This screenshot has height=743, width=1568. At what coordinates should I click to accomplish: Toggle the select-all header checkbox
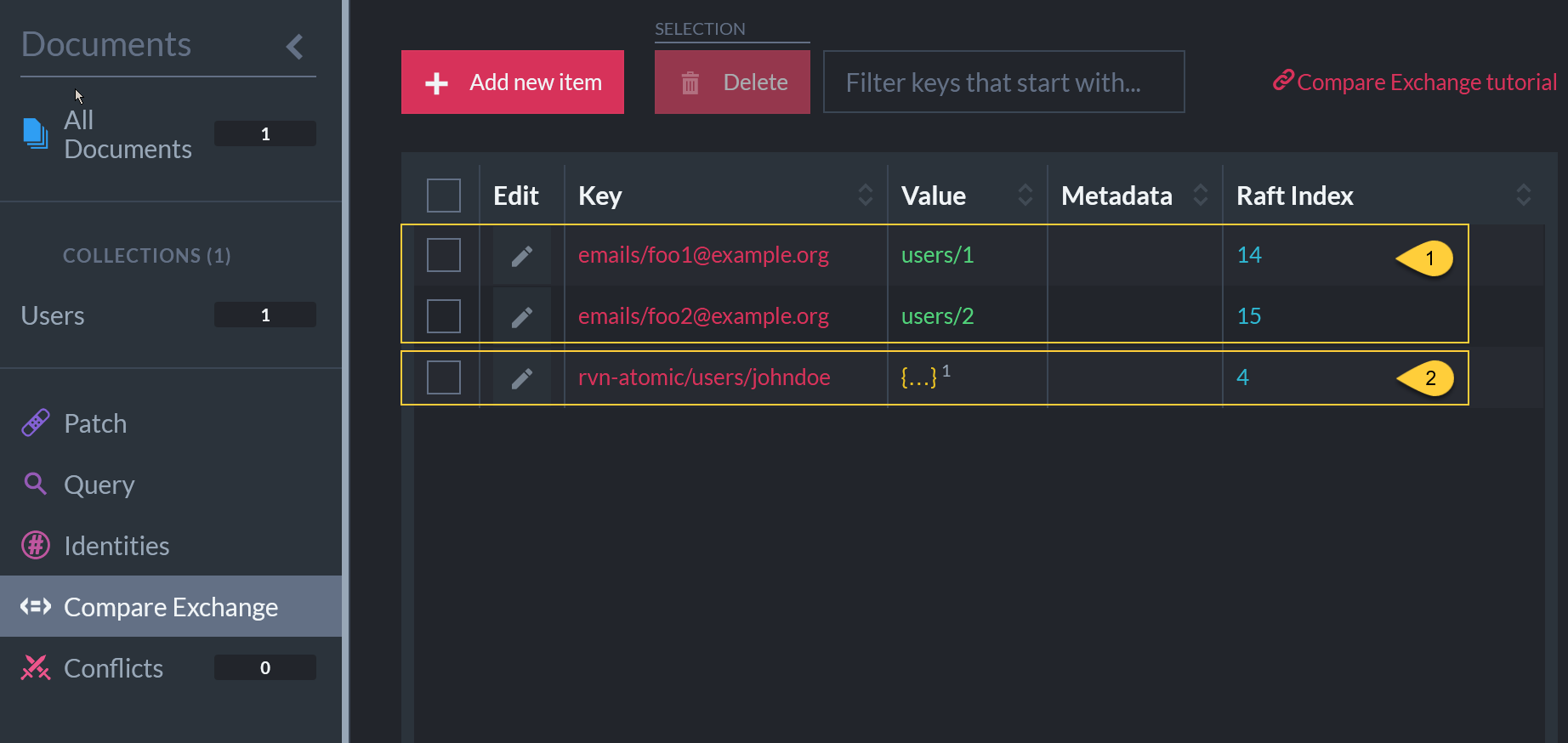tap(444, 196)
